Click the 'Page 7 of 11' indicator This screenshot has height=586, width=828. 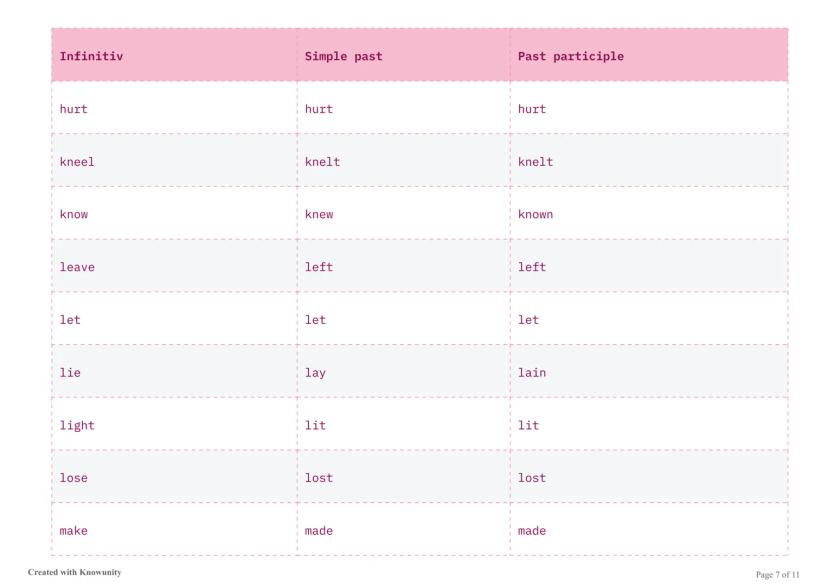pyautogui.click(x=778, y=574)
